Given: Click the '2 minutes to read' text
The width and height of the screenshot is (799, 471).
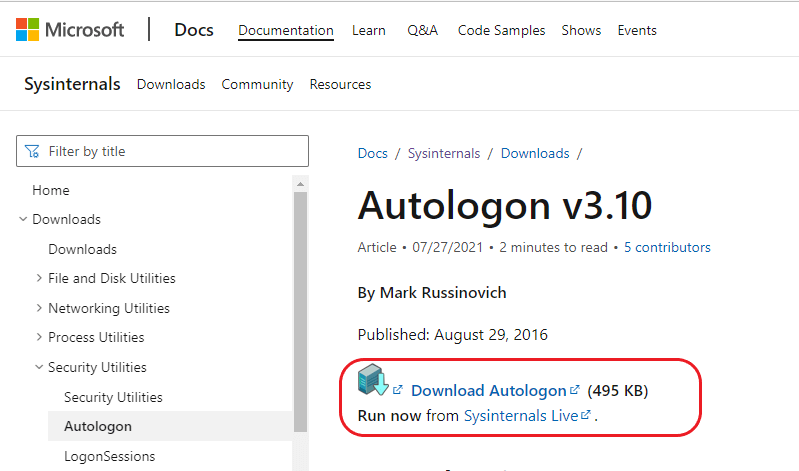Looking at the screenshot, I should click(x=553, y=247).
